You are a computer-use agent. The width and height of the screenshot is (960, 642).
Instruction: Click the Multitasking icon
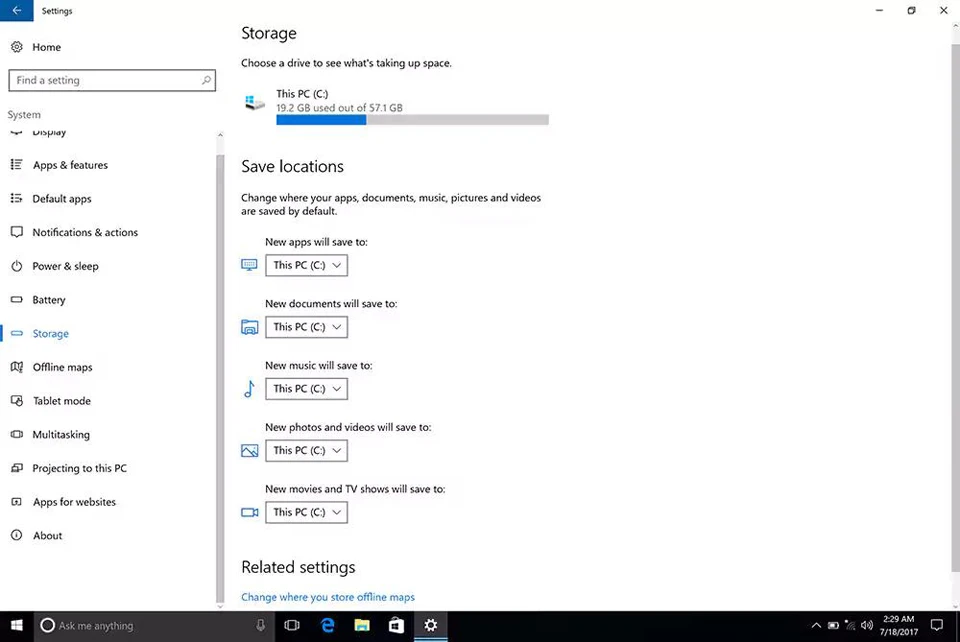click(17, 434)
